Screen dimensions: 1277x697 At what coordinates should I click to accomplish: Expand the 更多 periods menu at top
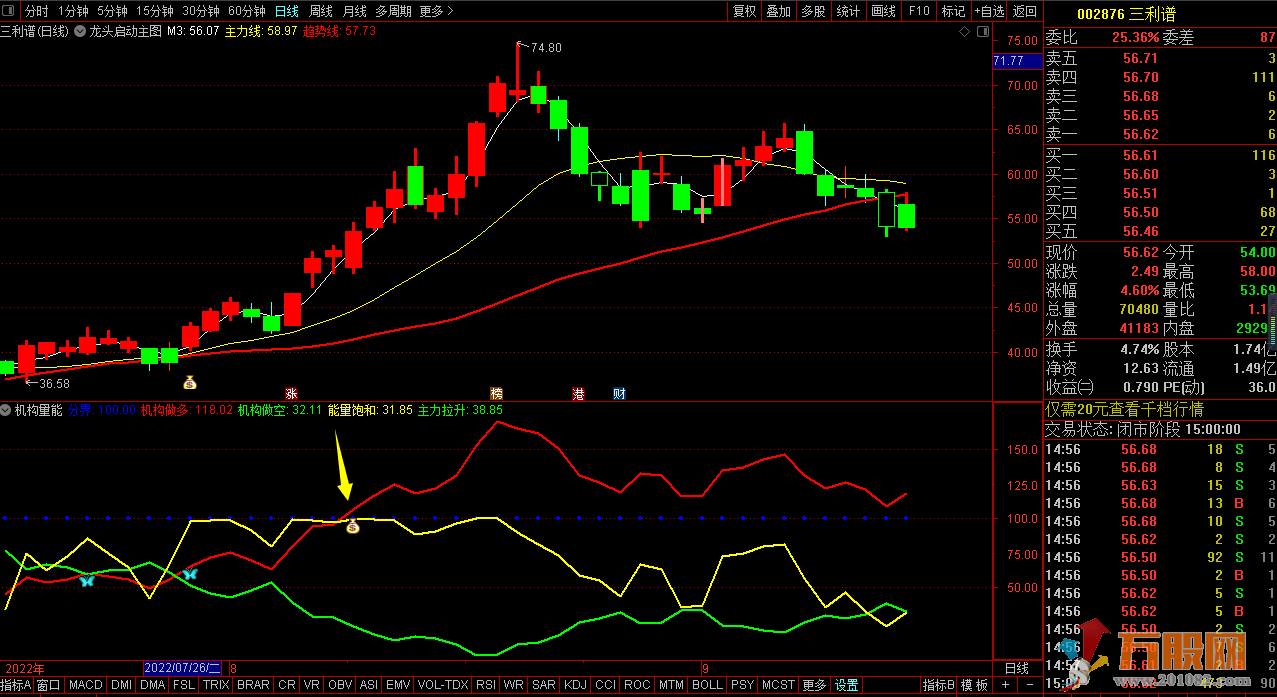437,11
